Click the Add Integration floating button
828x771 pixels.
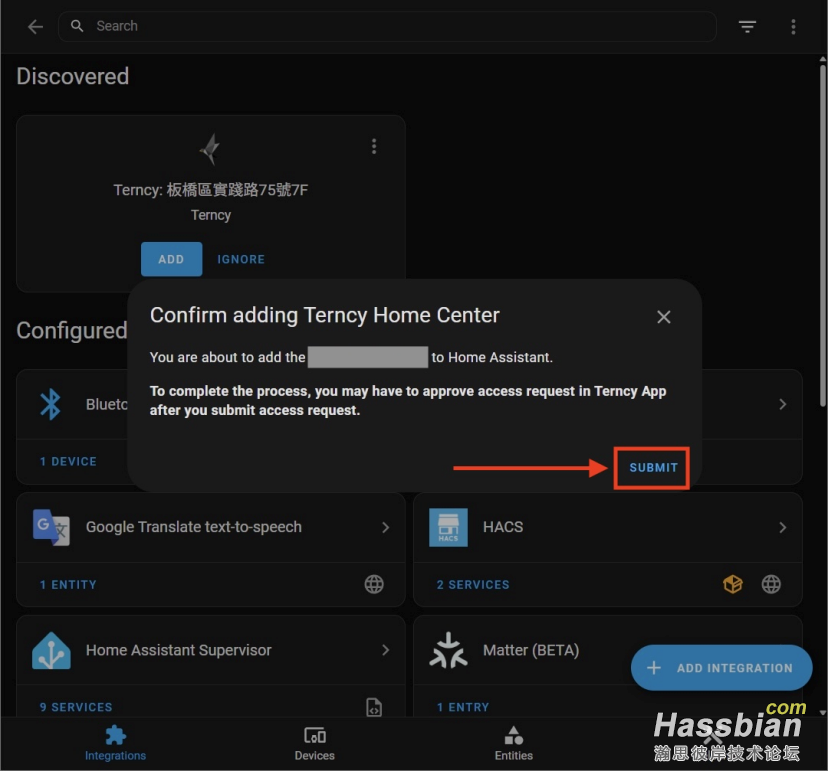pos(721,667)
